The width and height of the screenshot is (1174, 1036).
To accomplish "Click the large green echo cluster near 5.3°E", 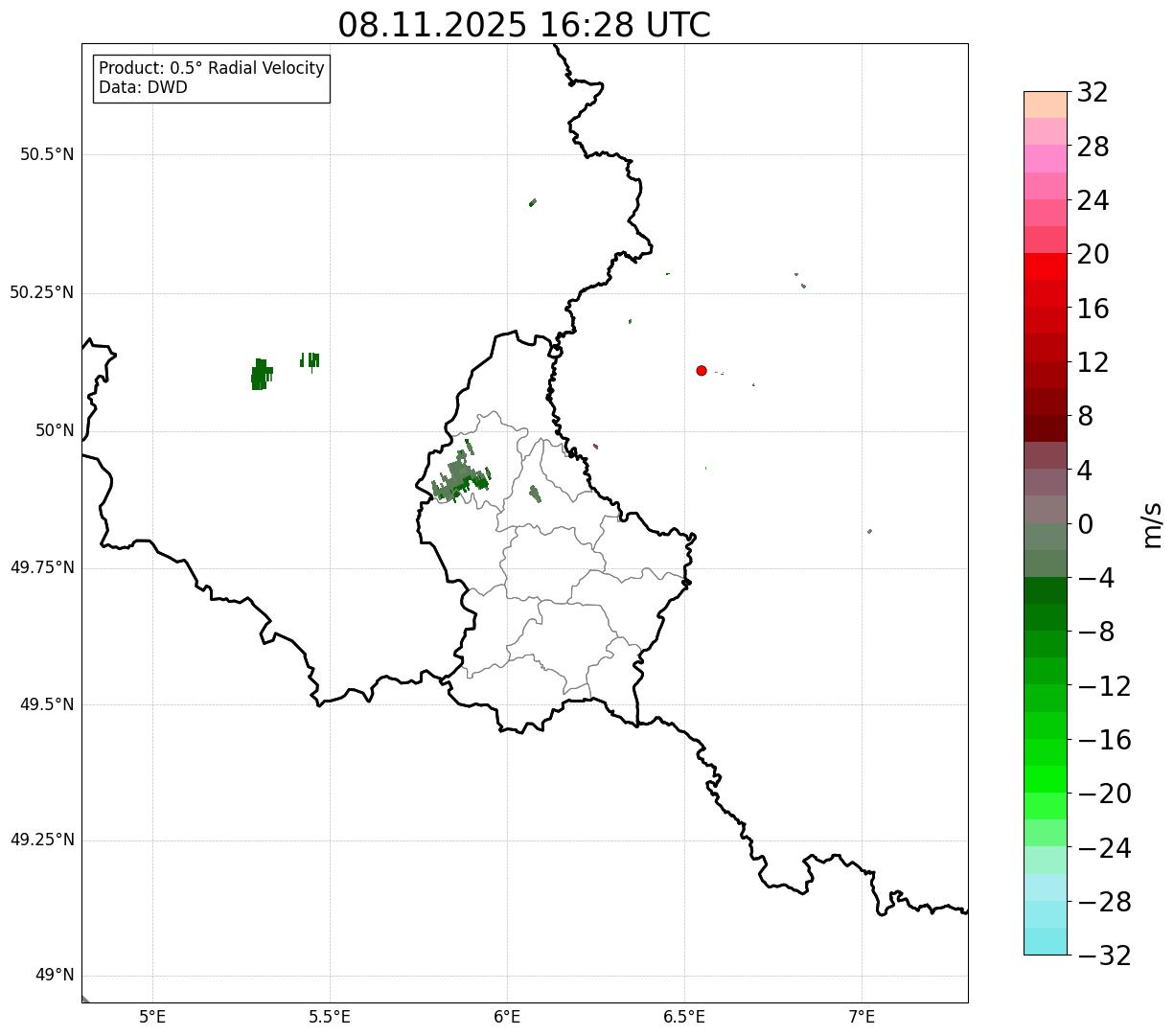I will [x=260, y=375].
